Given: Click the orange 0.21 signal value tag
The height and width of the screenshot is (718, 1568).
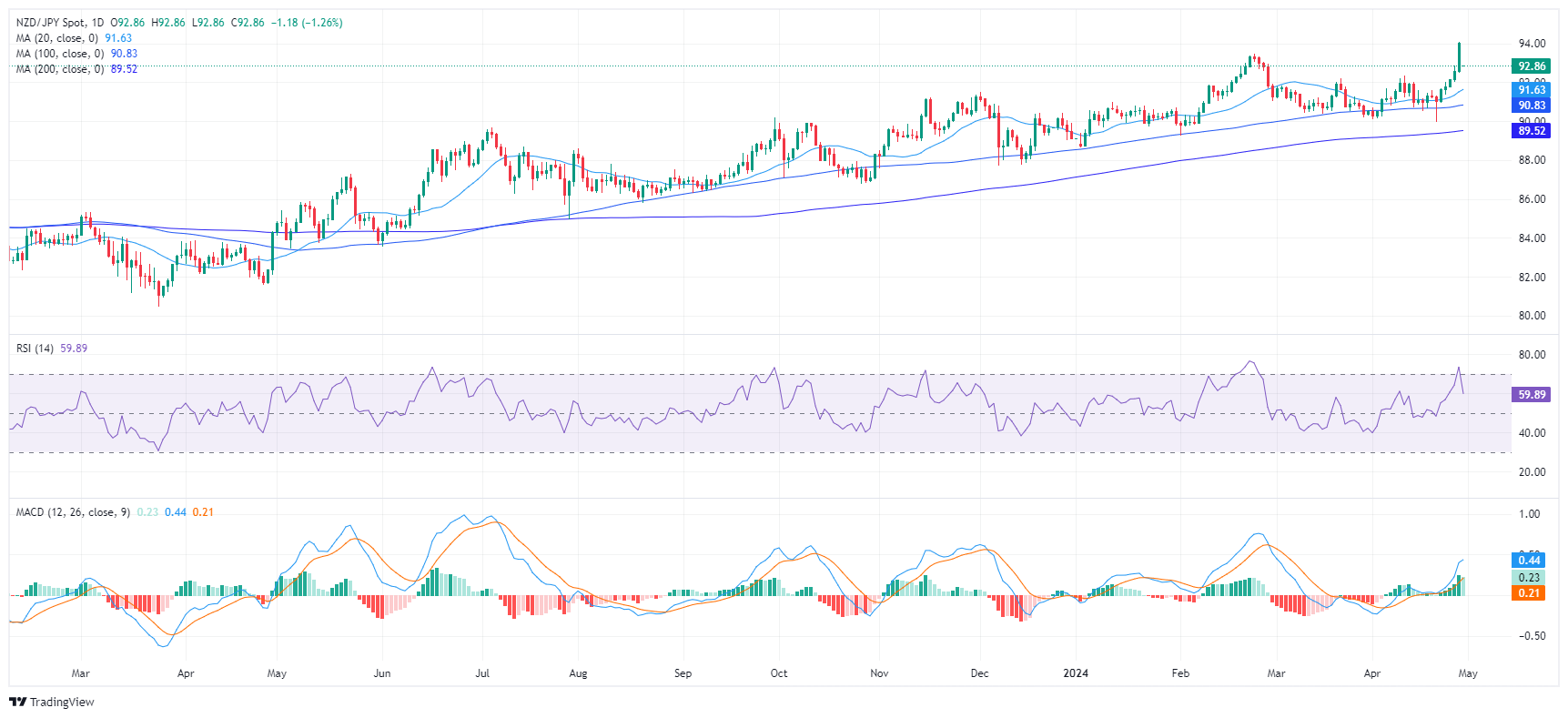Looking at the screenshot, I should (1530, 593).
